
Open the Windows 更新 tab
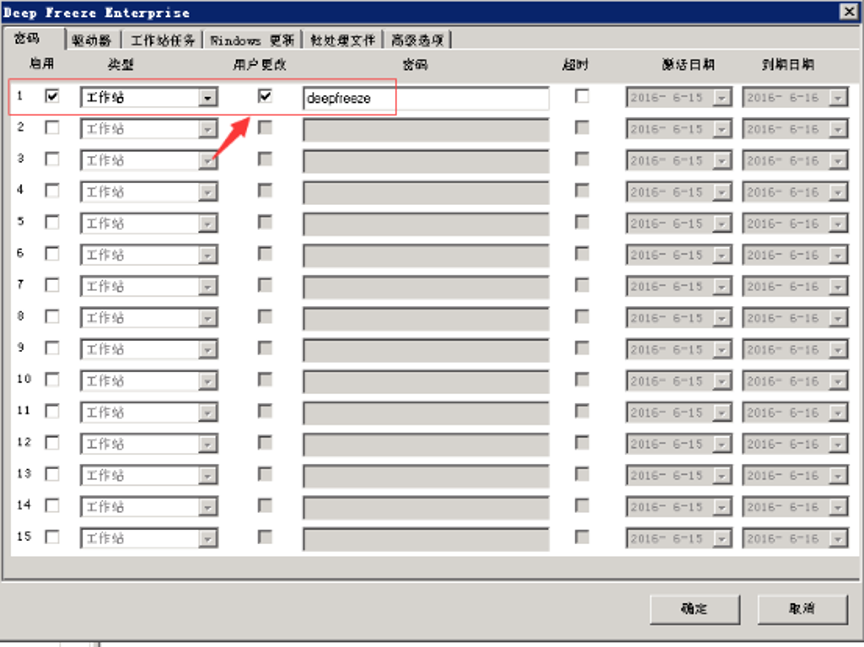(252, 40)
